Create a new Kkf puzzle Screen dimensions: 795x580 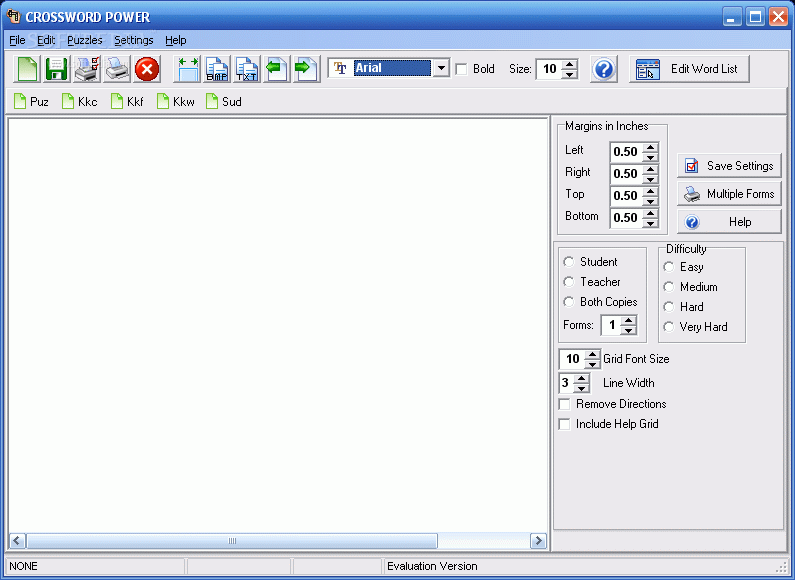point(127,101)
